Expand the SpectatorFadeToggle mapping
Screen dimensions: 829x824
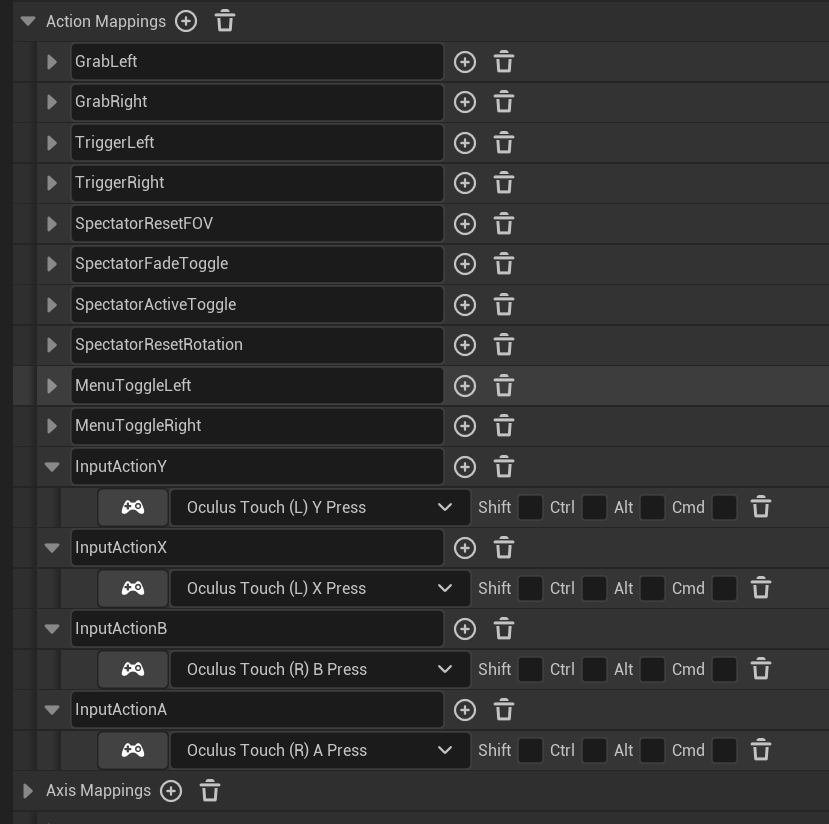(52, 264)
